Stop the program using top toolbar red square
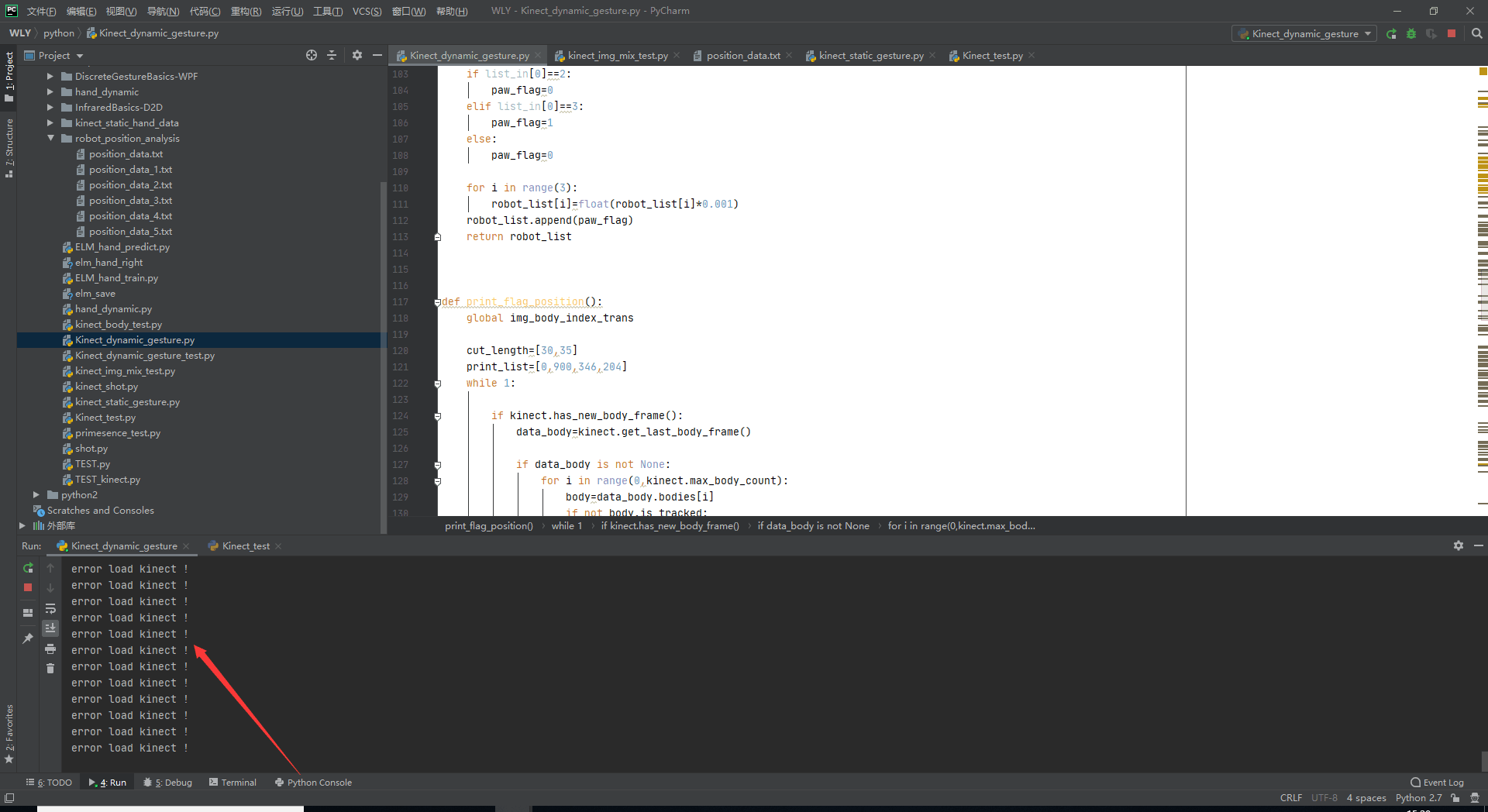1488x812 pixels. click(1452, 33)
